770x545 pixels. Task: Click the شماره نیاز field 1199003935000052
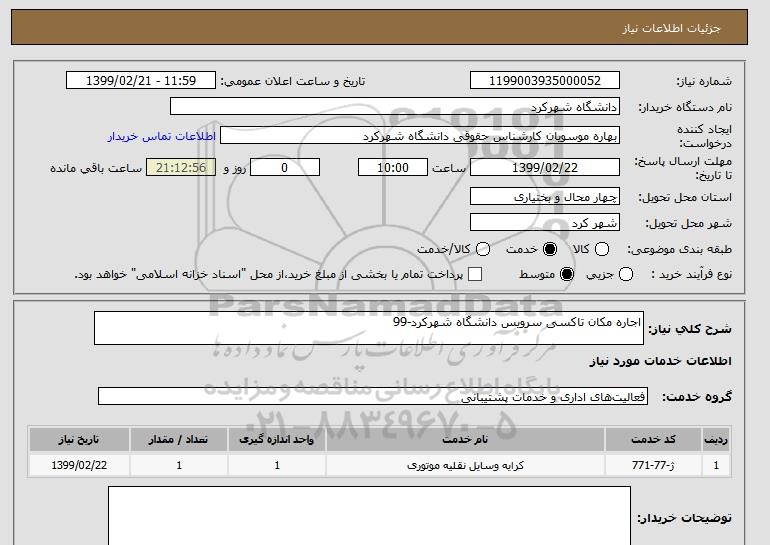point(545,81)
